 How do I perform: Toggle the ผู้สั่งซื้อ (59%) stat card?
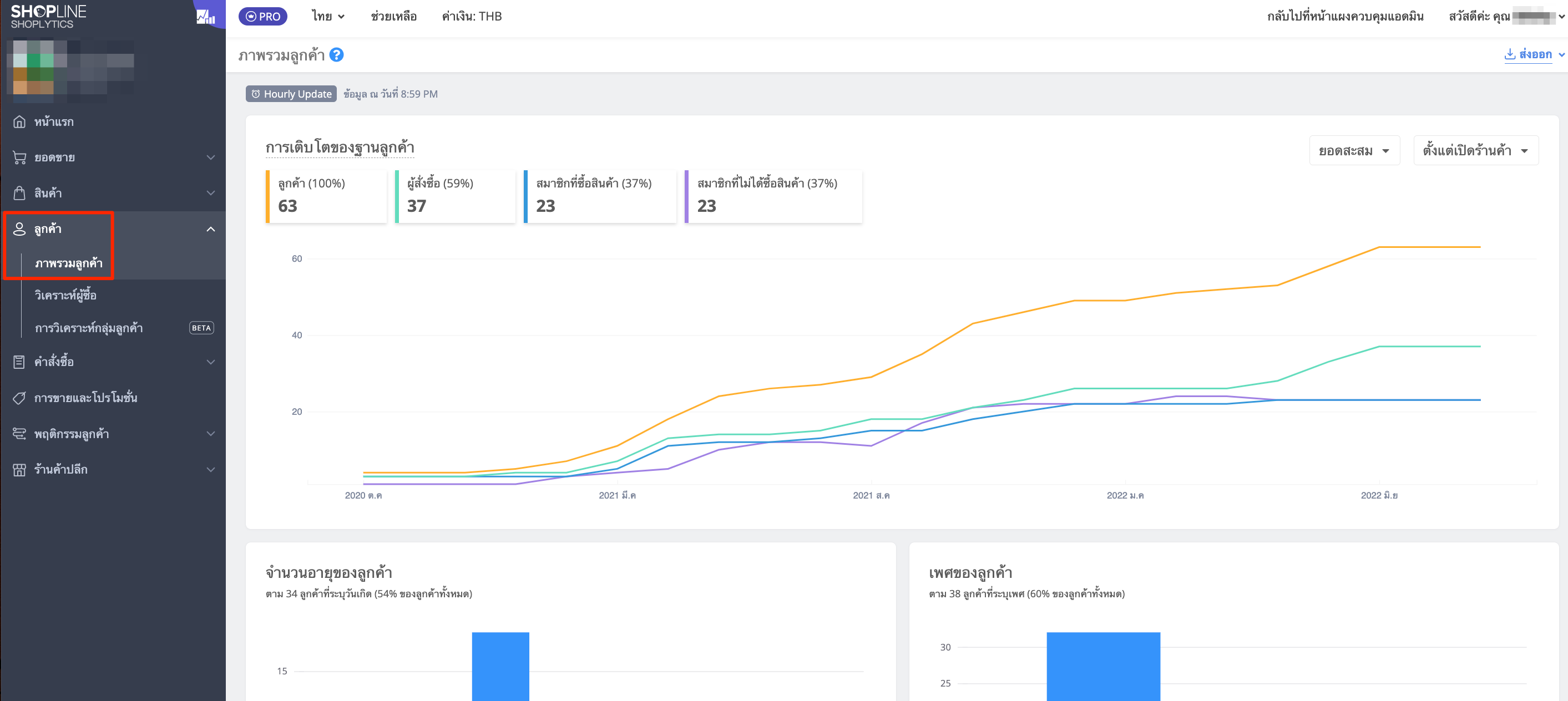(x=456, y=196)
